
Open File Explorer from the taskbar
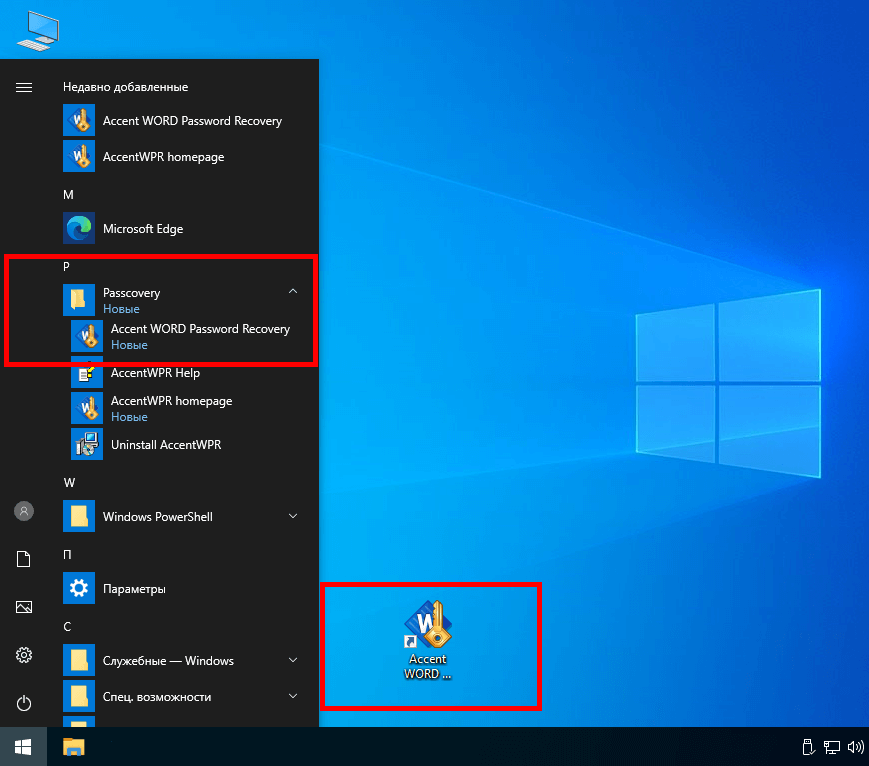[x=73, y=747]
